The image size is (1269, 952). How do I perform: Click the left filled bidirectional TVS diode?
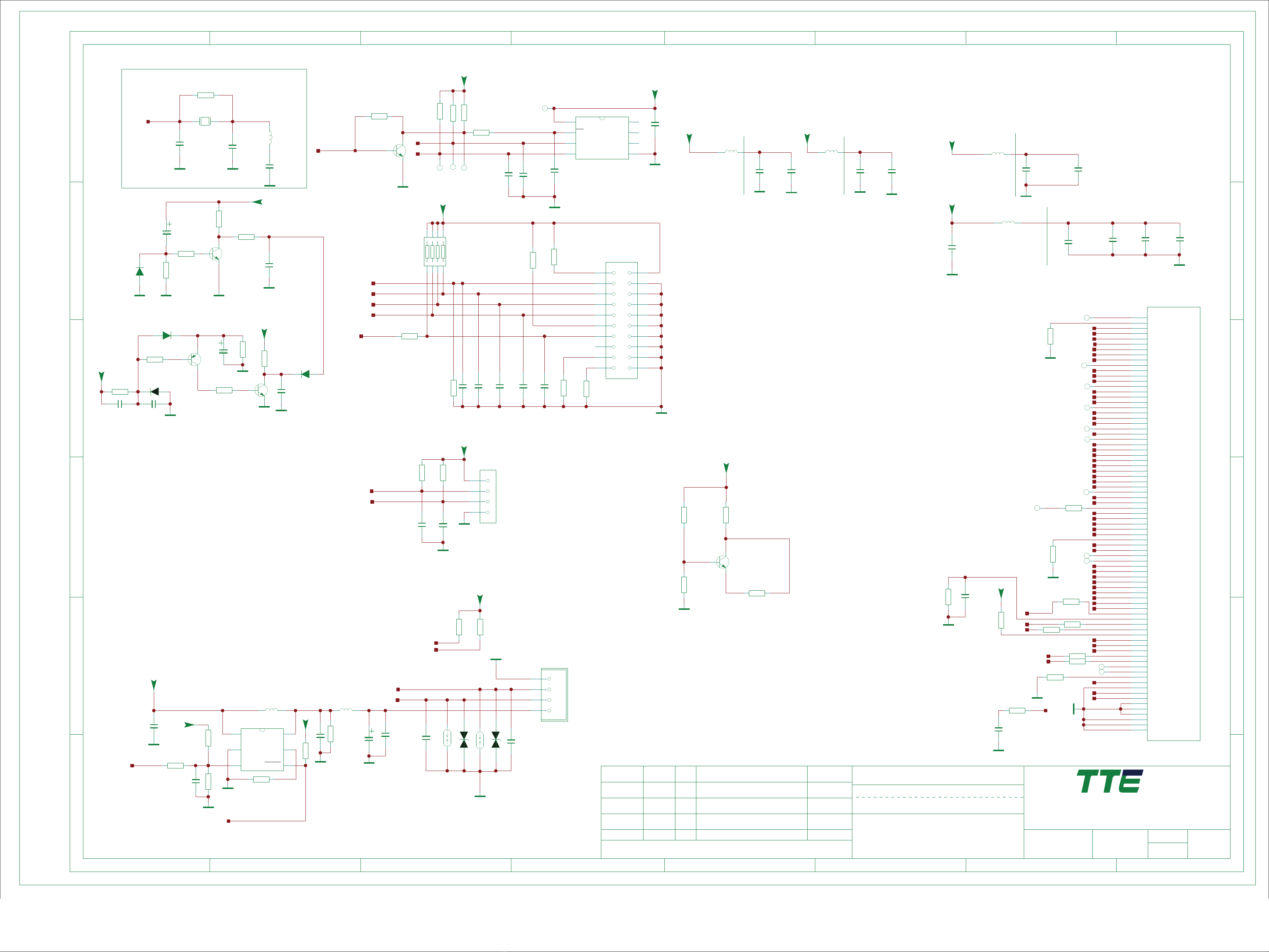coord(464,740)
